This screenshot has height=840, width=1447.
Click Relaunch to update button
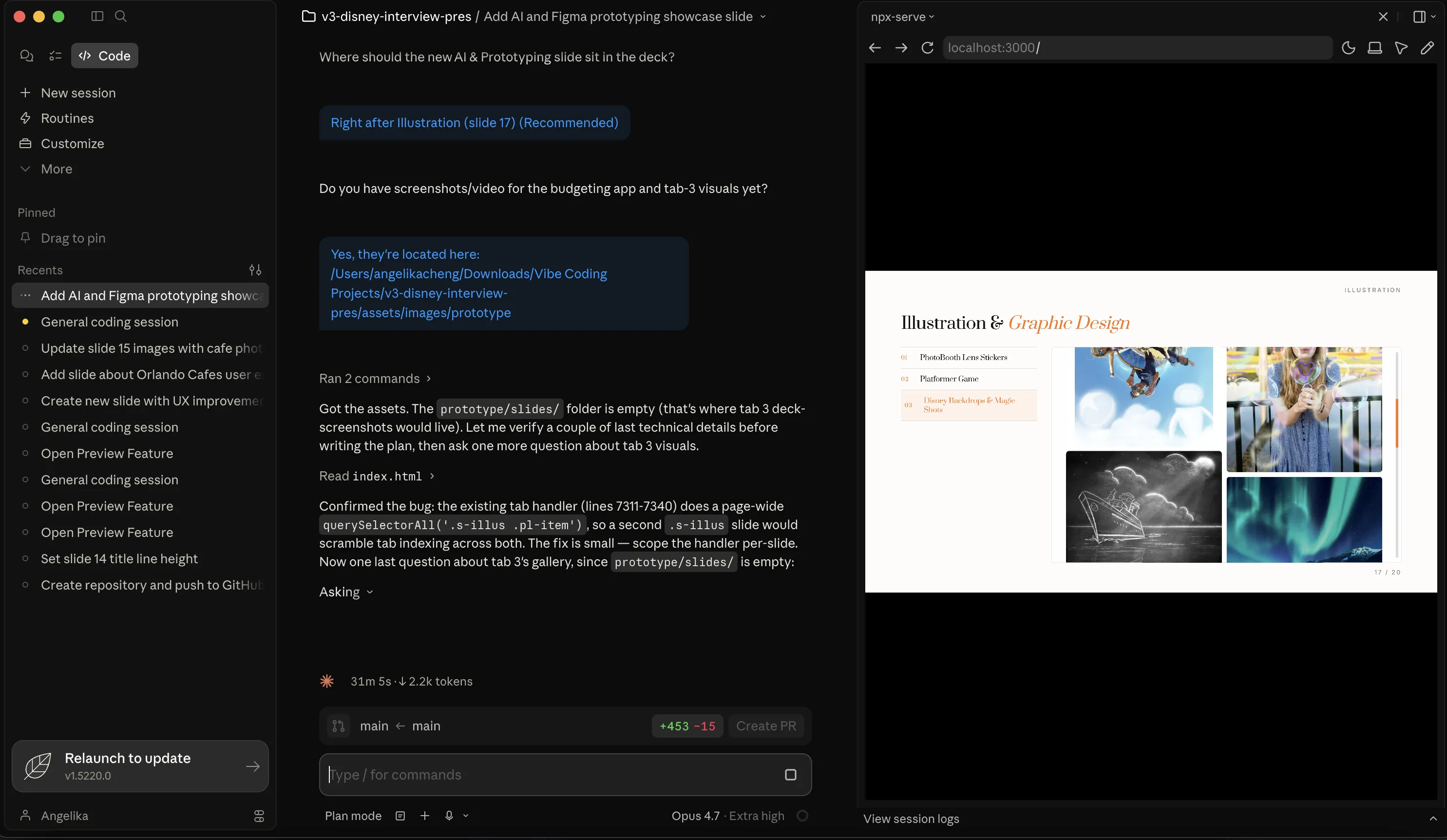point(140,766)
